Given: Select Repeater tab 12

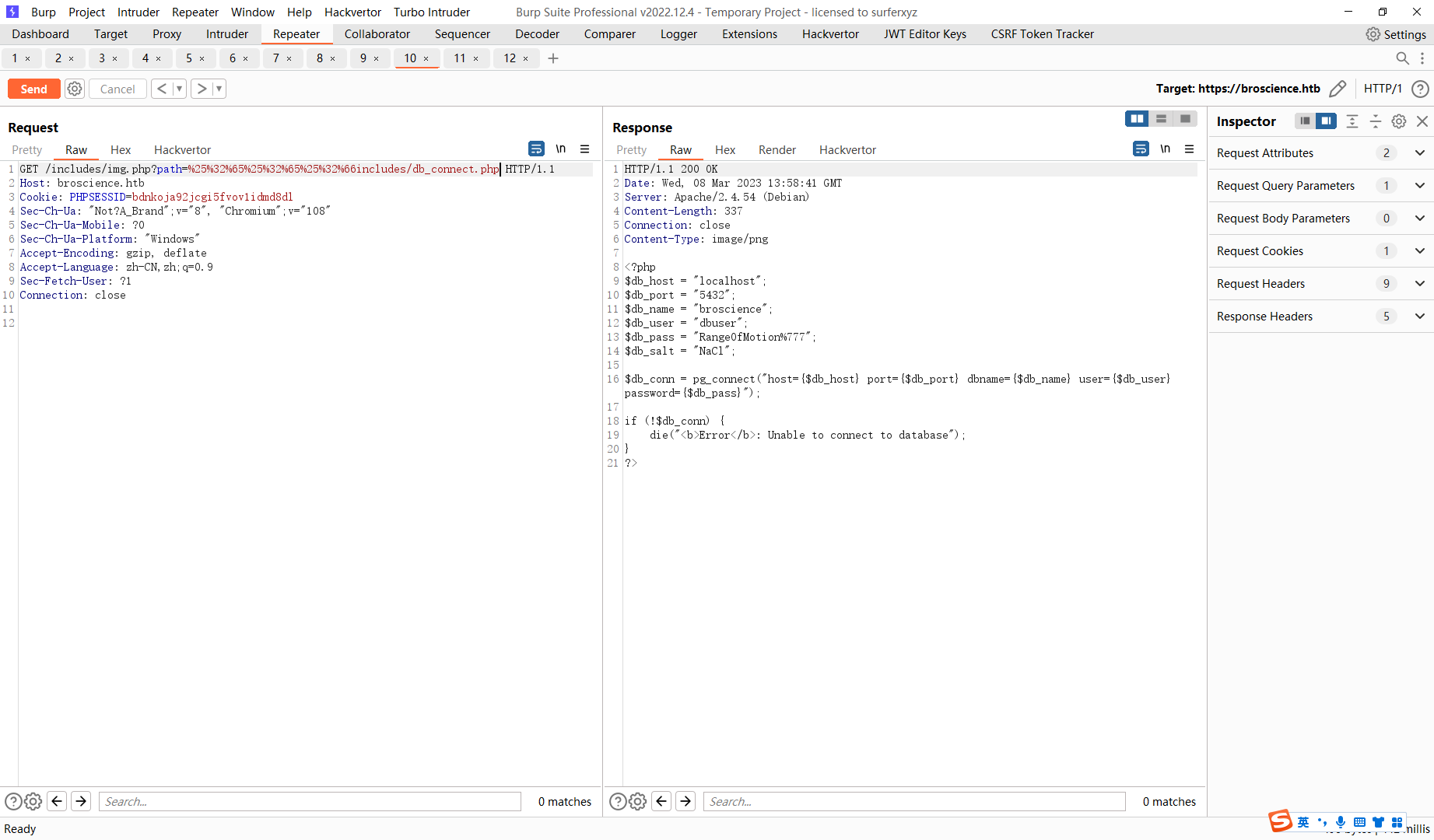Looking at the screenshot, I should coord(510,58).
